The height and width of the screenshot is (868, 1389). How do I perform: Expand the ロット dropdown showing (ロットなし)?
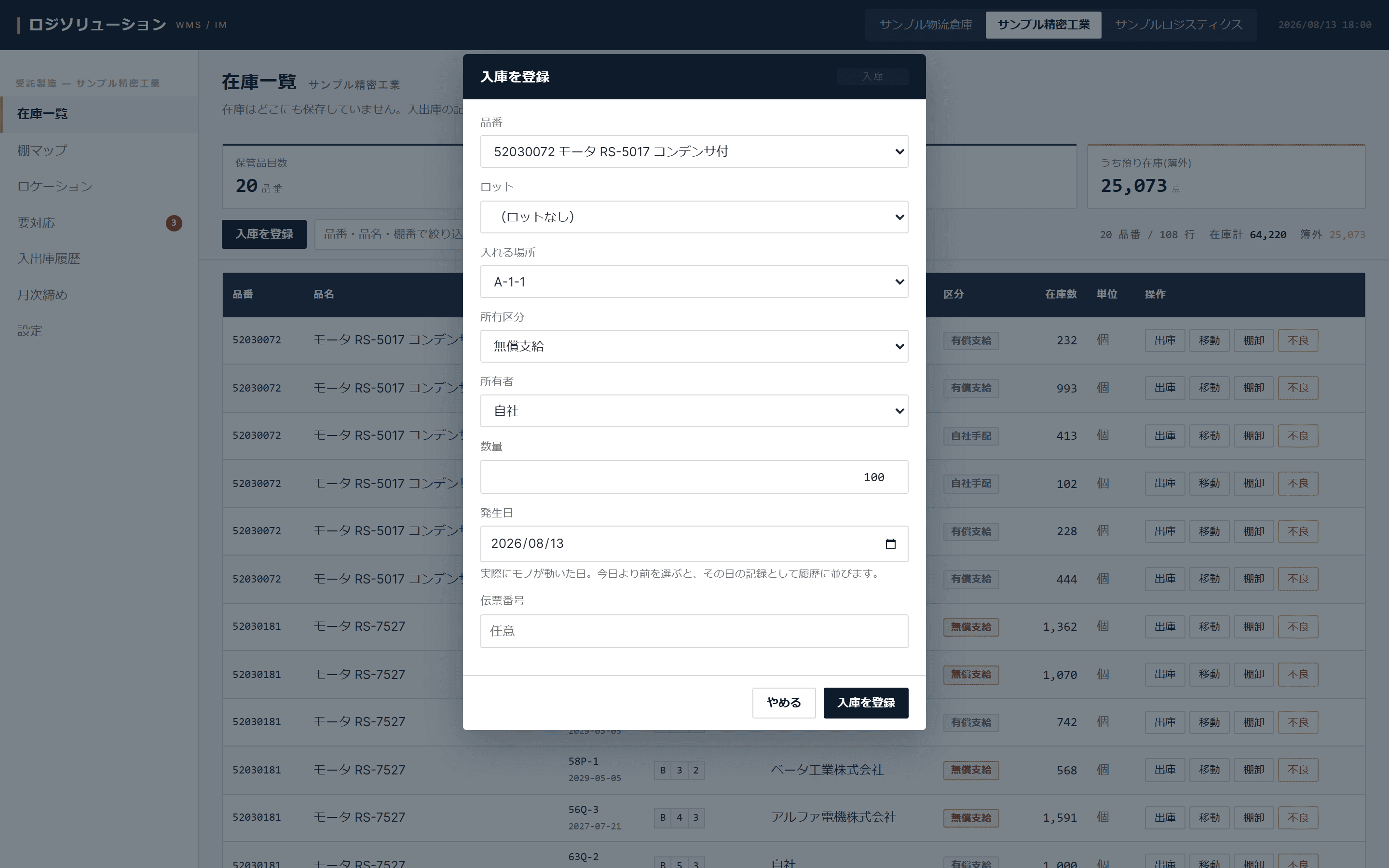(694, 217)
